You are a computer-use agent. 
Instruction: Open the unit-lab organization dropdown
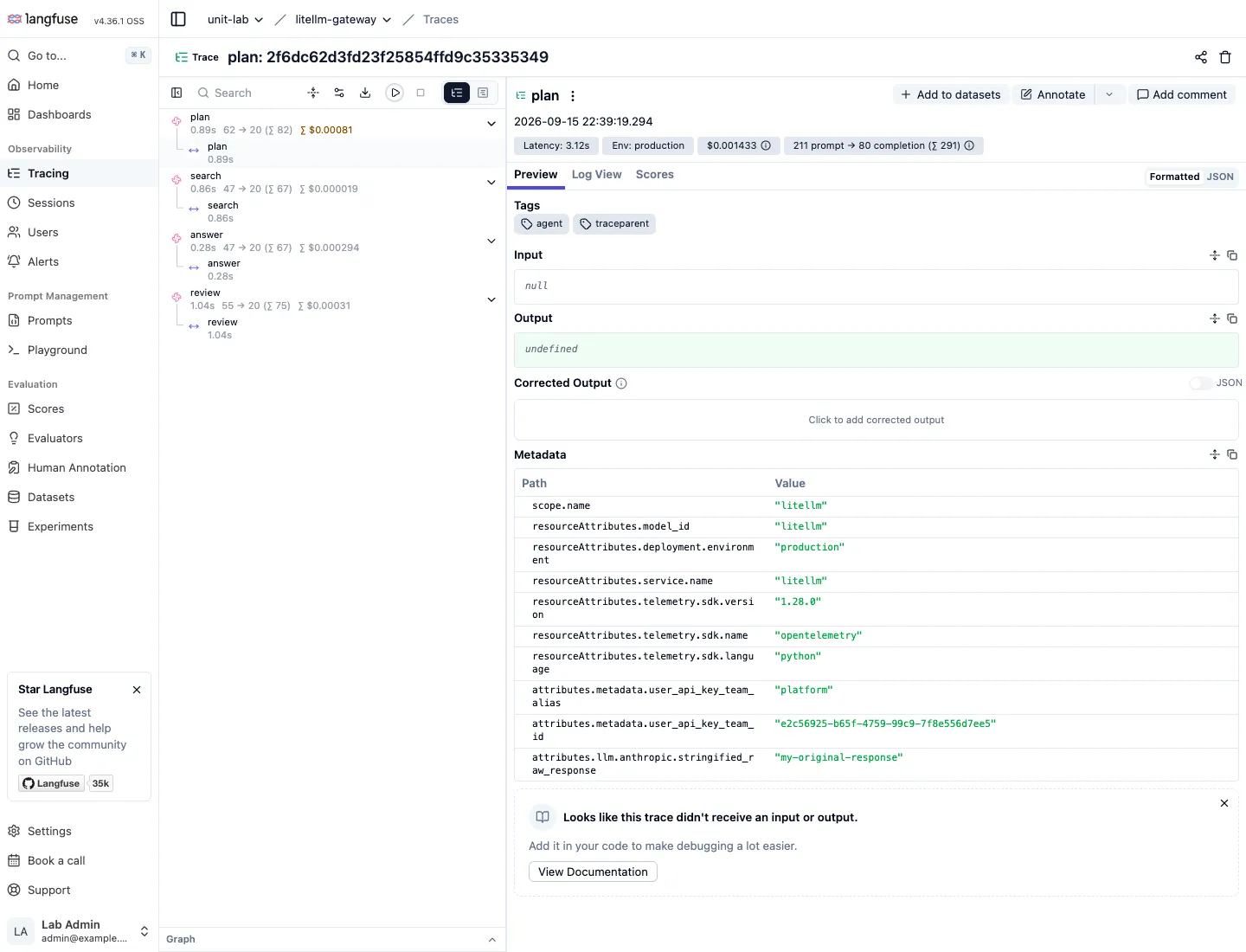(x=235, y=19)
